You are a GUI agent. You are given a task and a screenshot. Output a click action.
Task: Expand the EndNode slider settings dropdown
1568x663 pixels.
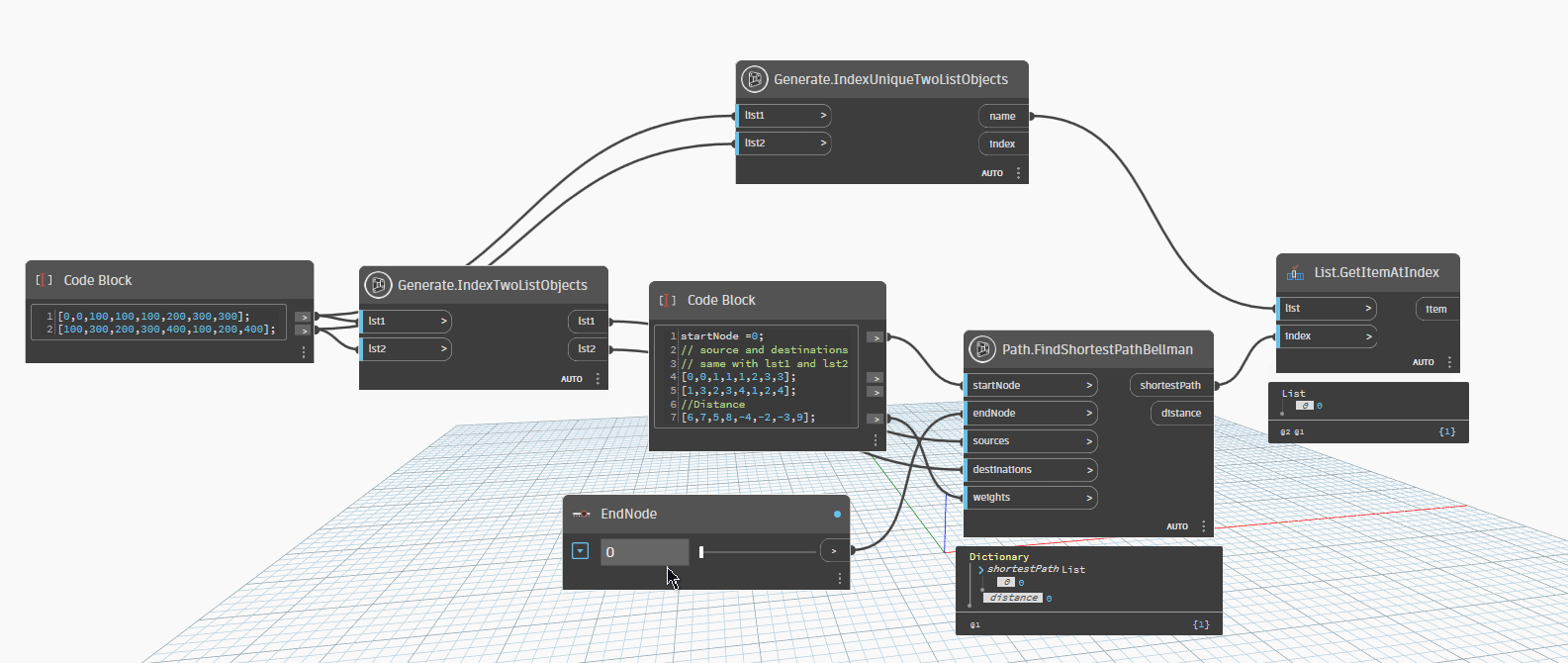(581, 551)
